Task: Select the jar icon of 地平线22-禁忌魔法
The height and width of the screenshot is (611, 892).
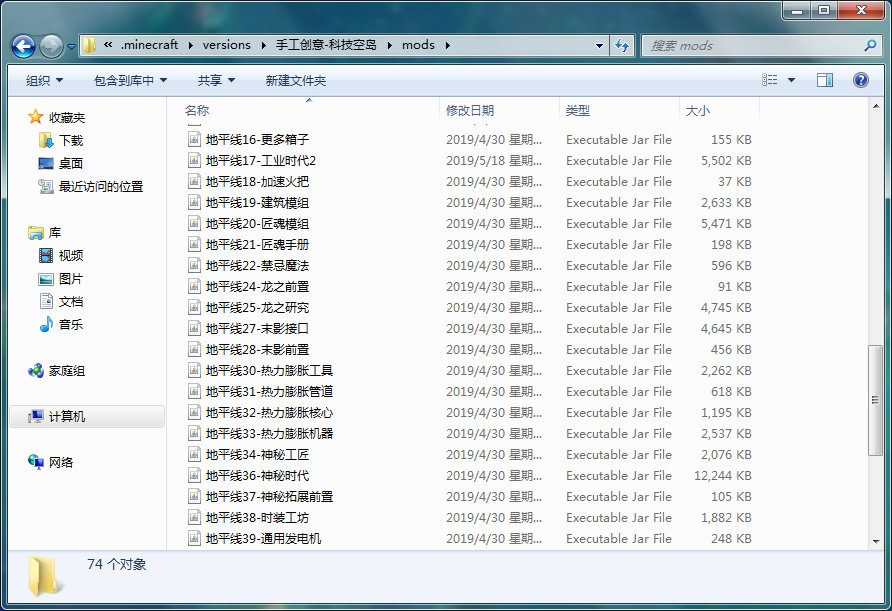Action: [194, 266]
